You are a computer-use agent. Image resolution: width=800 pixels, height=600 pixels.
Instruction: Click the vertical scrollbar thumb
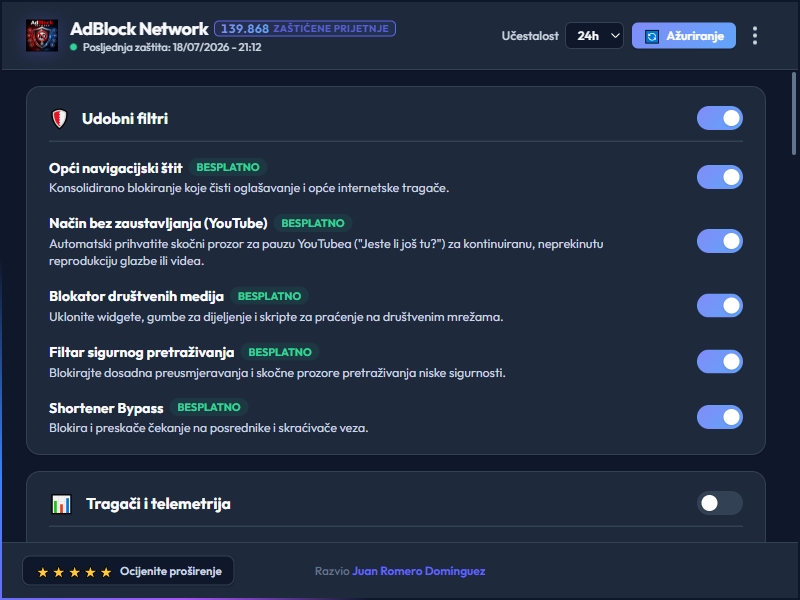[x=794, y=113]
